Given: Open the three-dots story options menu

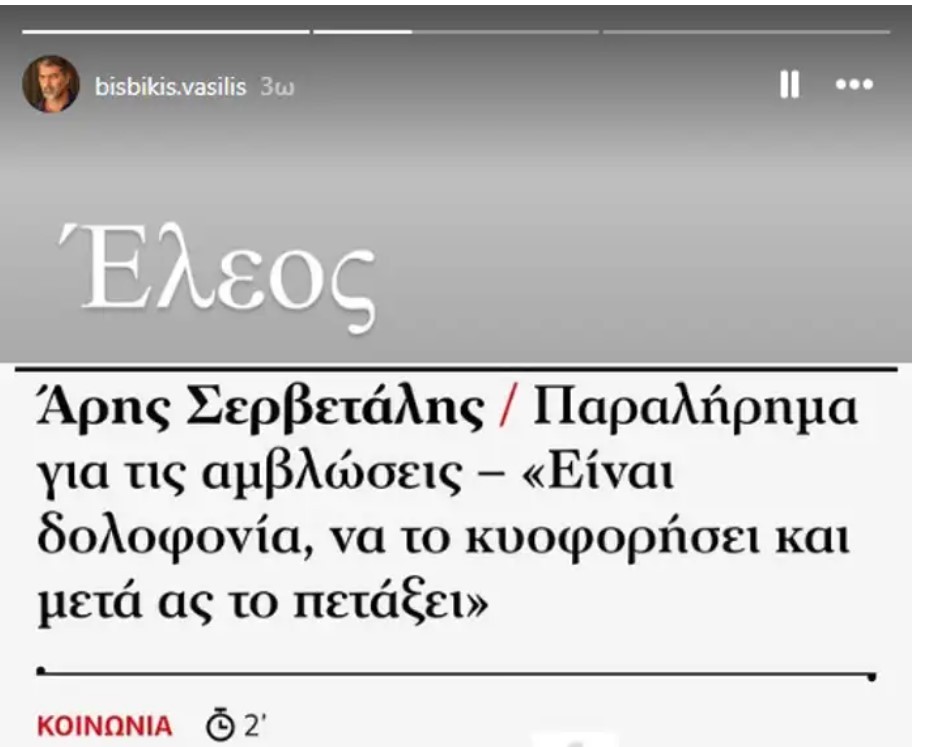Looking at the screenshot, I should point(854,85).
